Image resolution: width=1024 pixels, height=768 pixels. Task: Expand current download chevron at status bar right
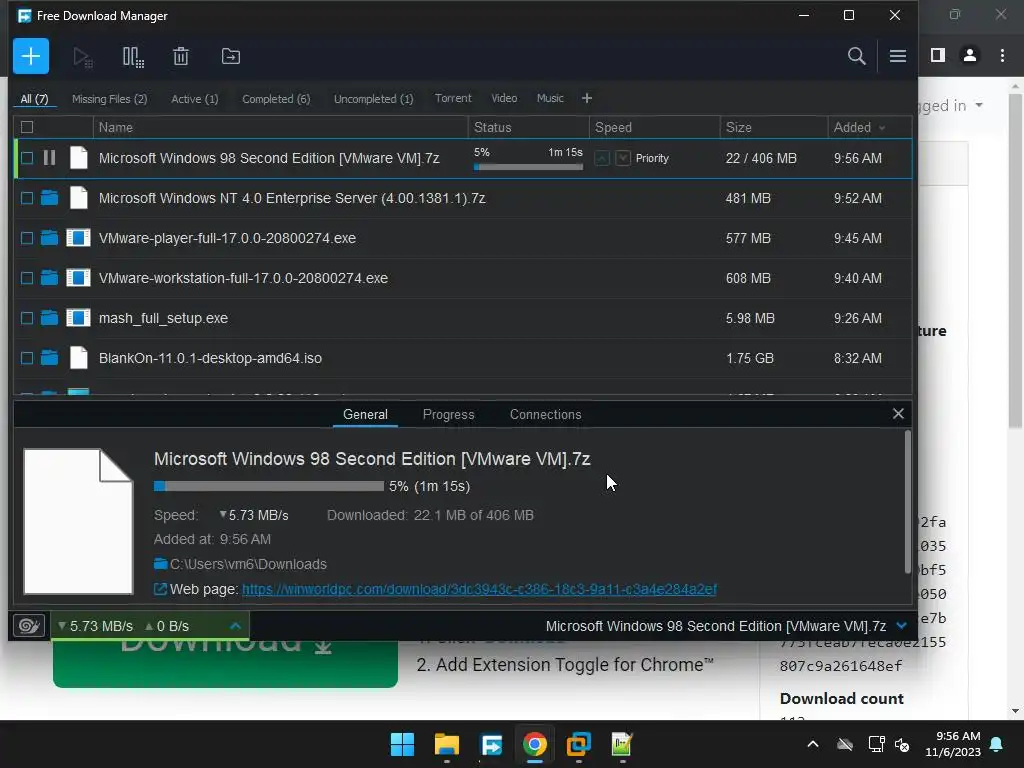click(902, 626)
